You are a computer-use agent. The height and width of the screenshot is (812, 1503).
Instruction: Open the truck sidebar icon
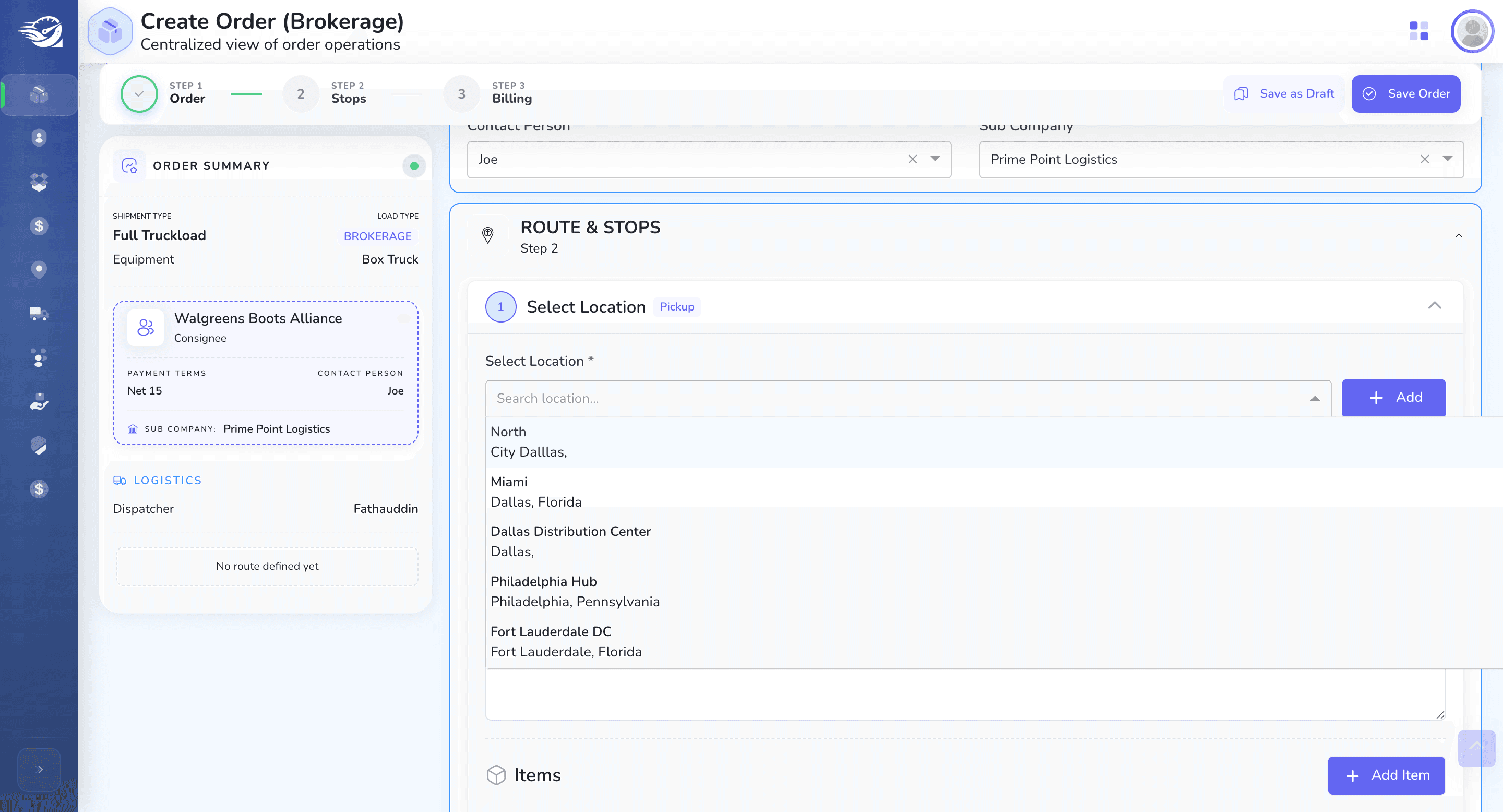[39, 313]
